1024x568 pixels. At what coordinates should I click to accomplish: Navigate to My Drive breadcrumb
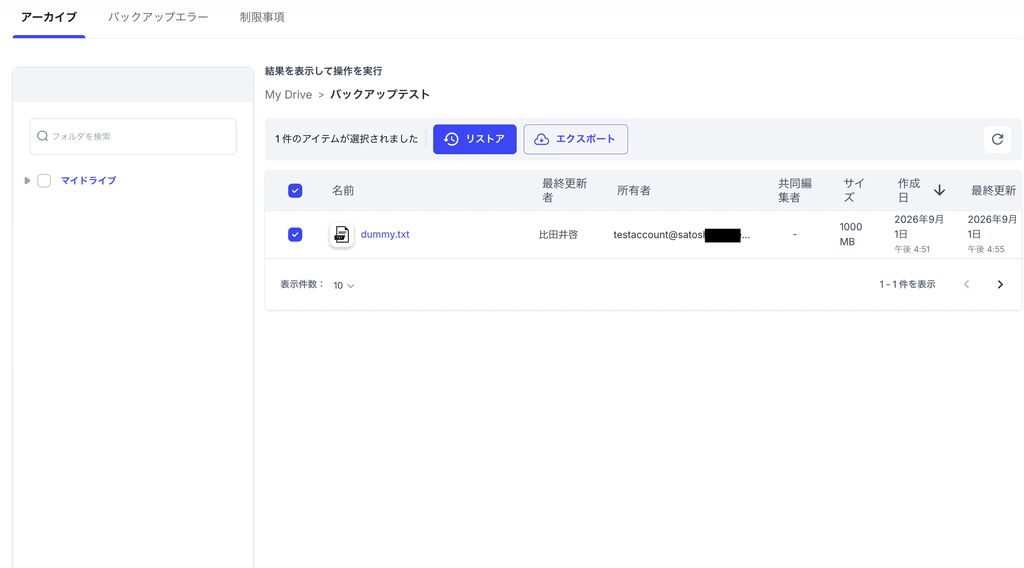click(x=288, y=95)
